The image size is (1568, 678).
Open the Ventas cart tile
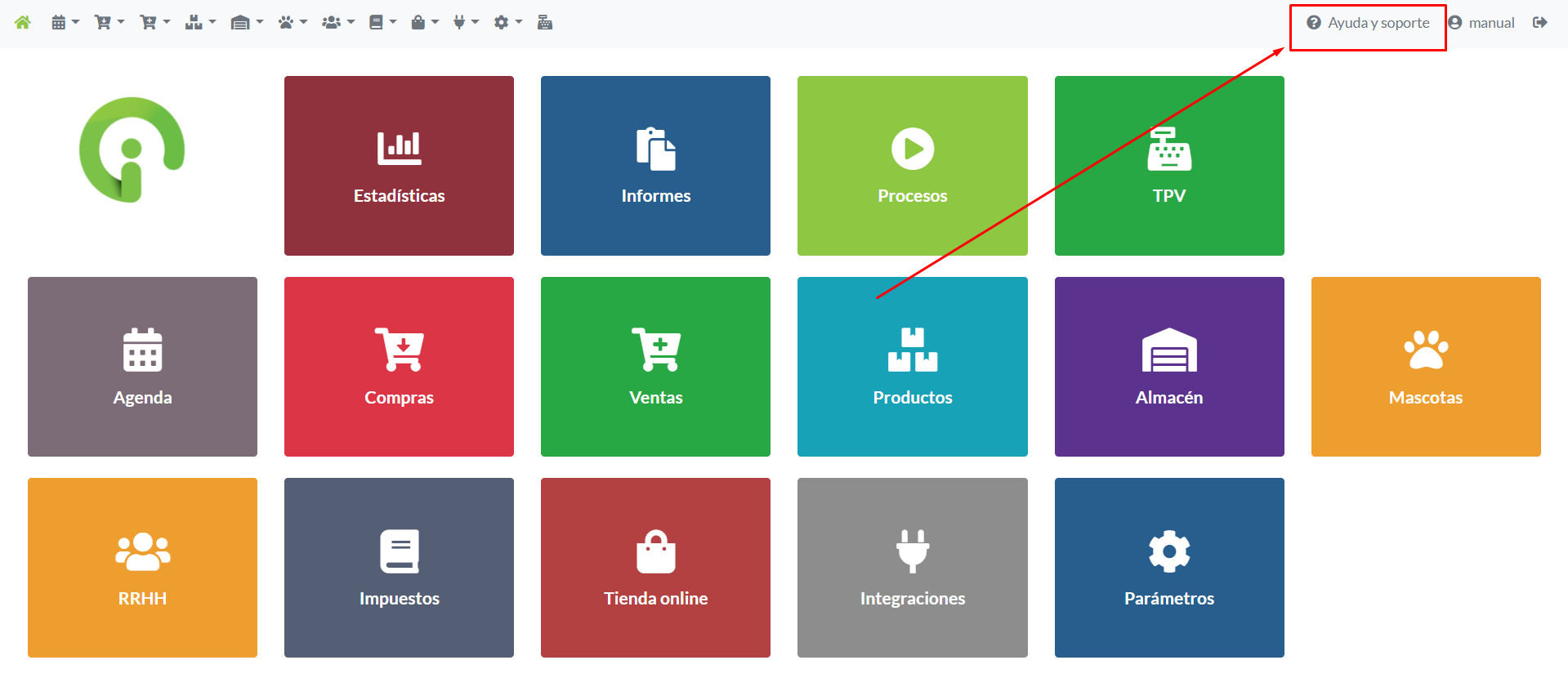(x=655, y=367)
